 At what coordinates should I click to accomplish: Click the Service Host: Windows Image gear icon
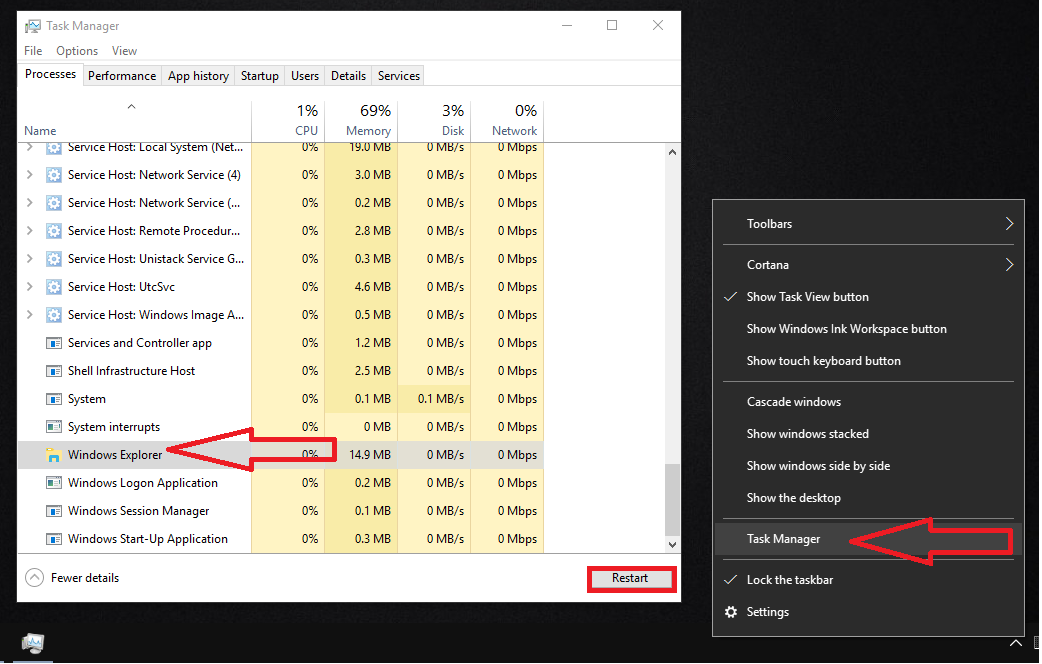point(54,314)
